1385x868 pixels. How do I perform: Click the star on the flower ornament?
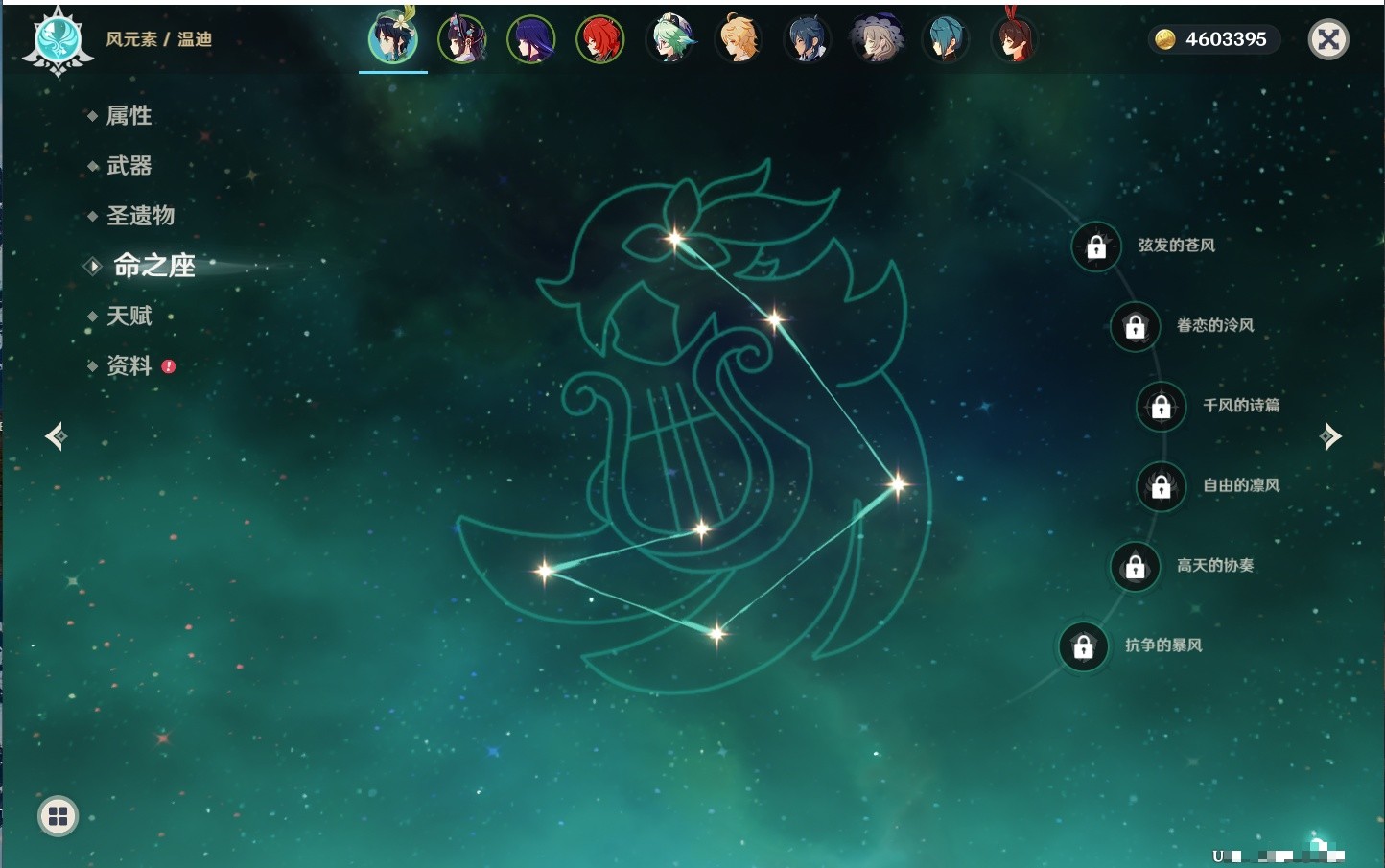675,238
